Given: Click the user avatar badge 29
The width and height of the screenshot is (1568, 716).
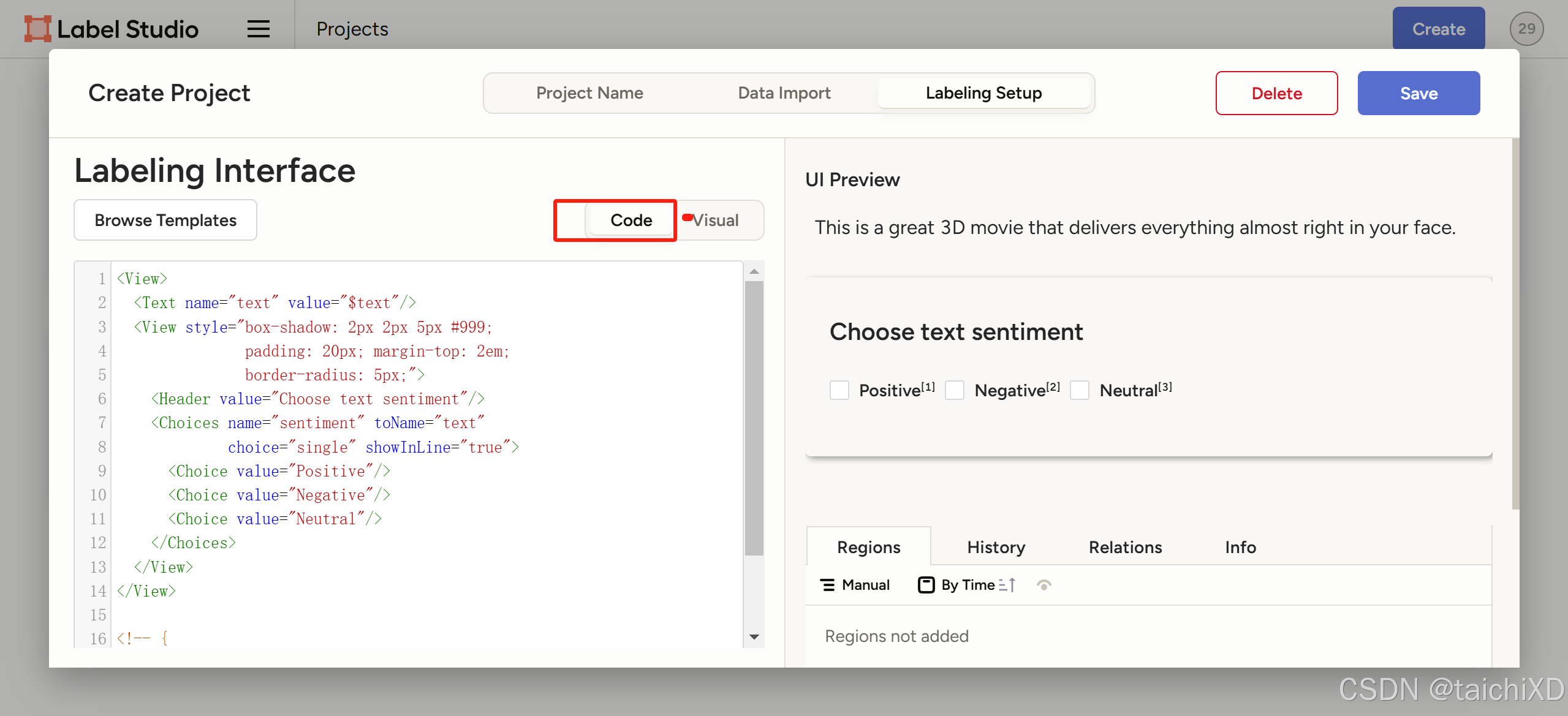Looking at the screenshot, I should [1526, 29].
